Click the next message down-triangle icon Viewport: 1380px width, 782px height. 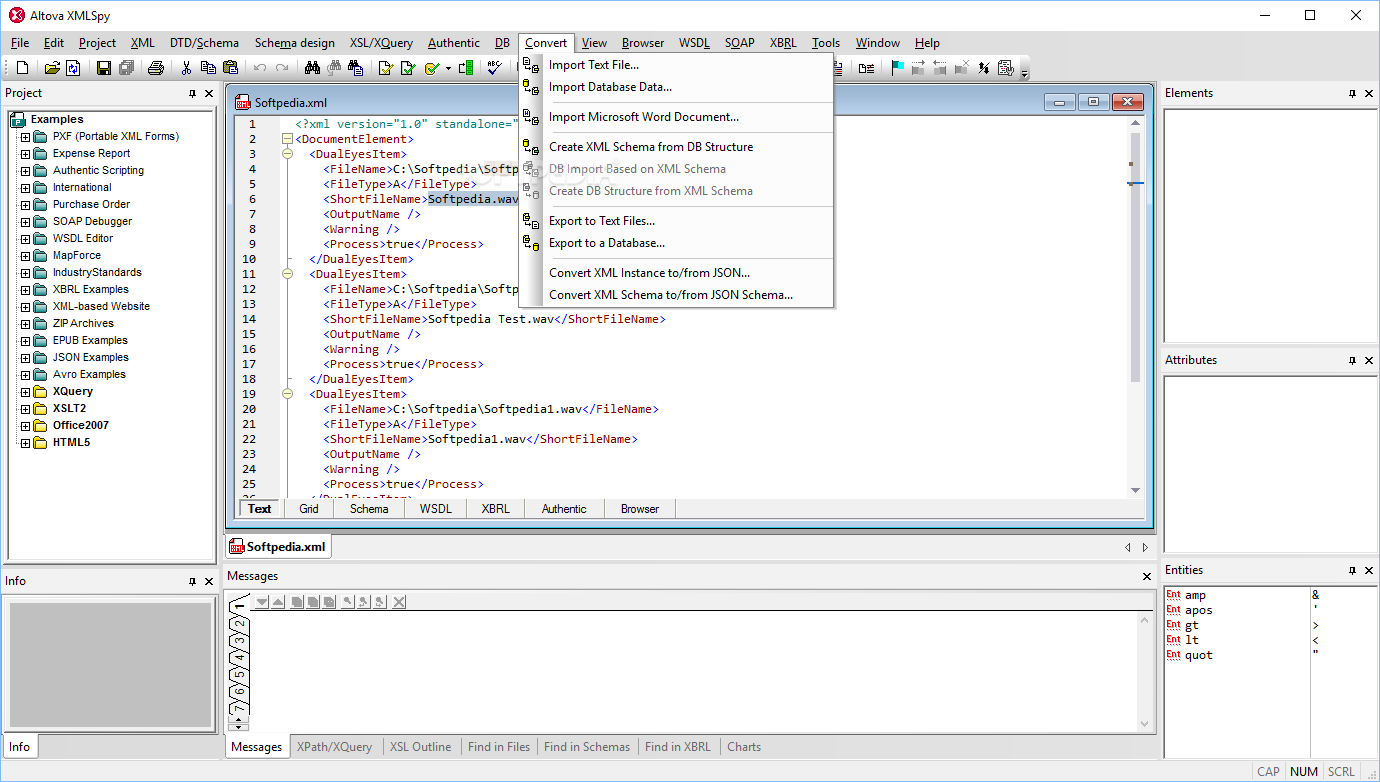[262, 601]
